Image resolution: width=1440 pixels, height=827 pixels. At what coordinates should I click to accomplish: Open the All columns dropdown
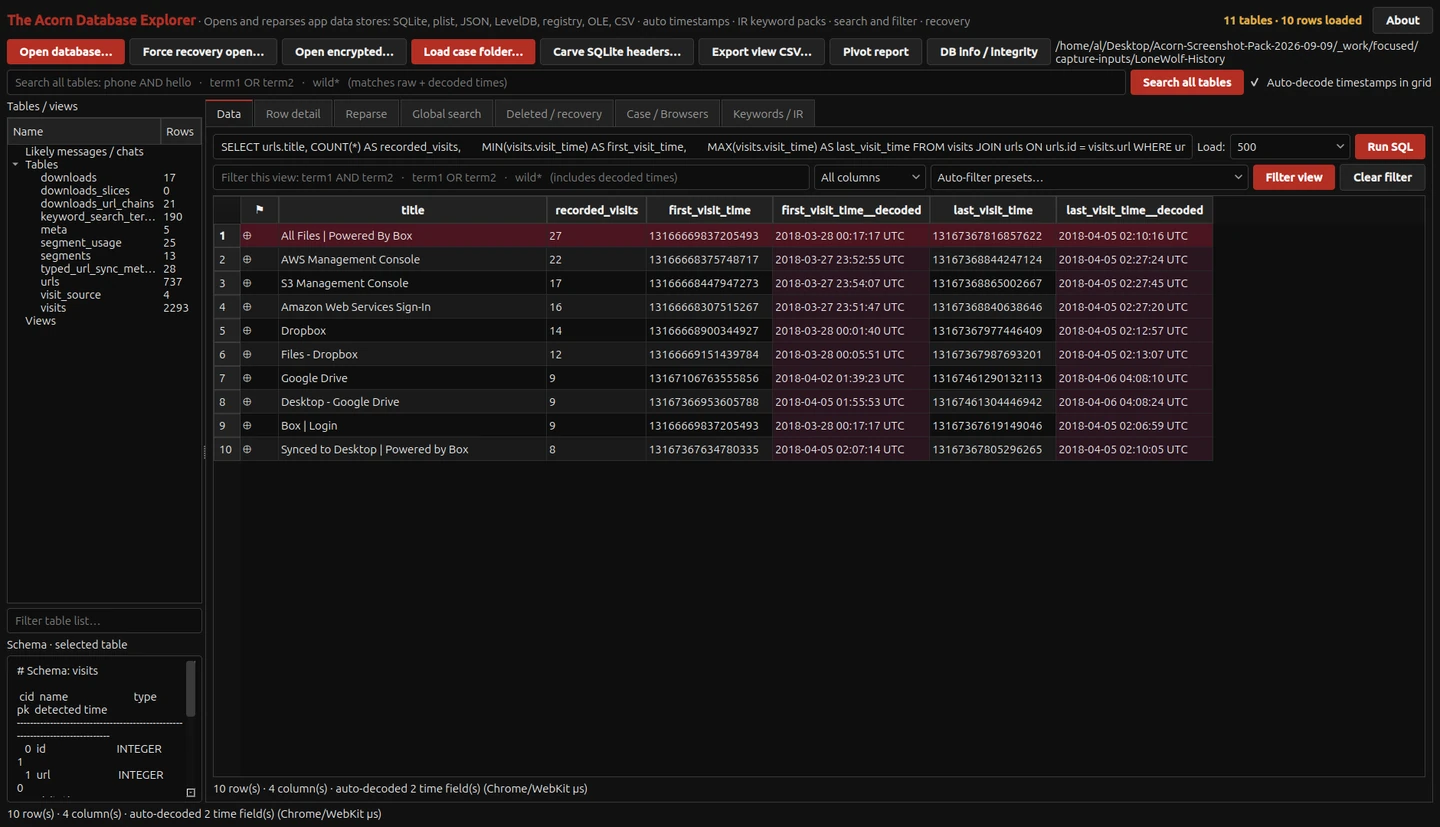click(870, 177)
